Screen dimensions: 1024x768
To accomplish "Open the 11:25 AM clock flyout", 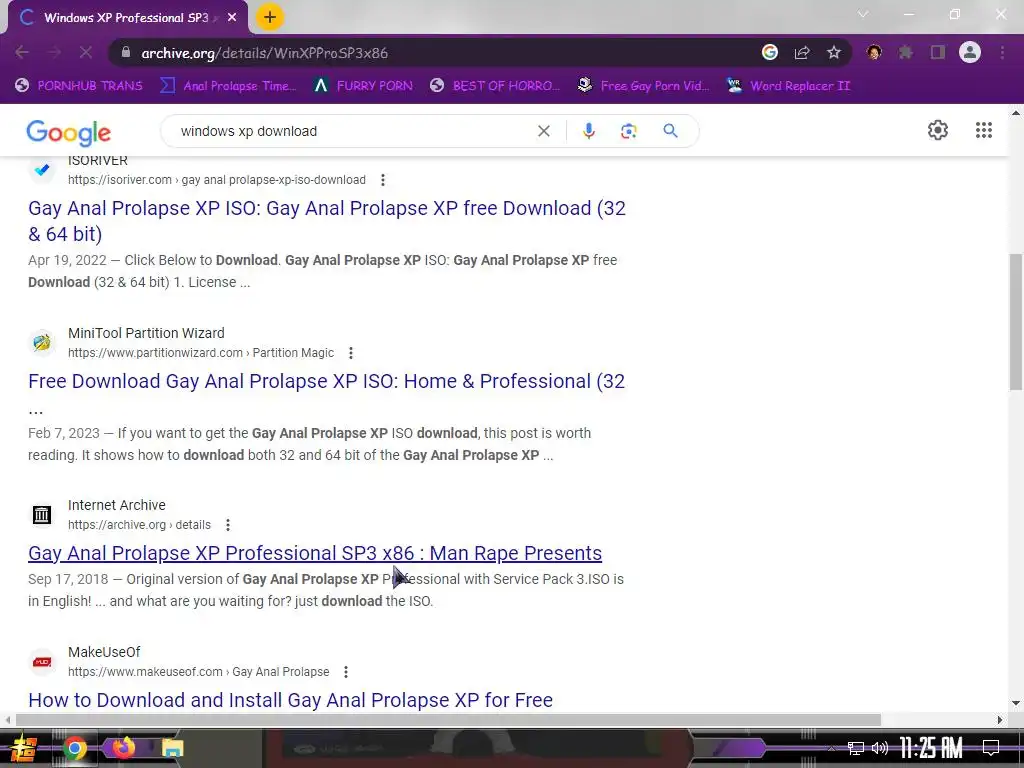I will click(x=931, y=748).
